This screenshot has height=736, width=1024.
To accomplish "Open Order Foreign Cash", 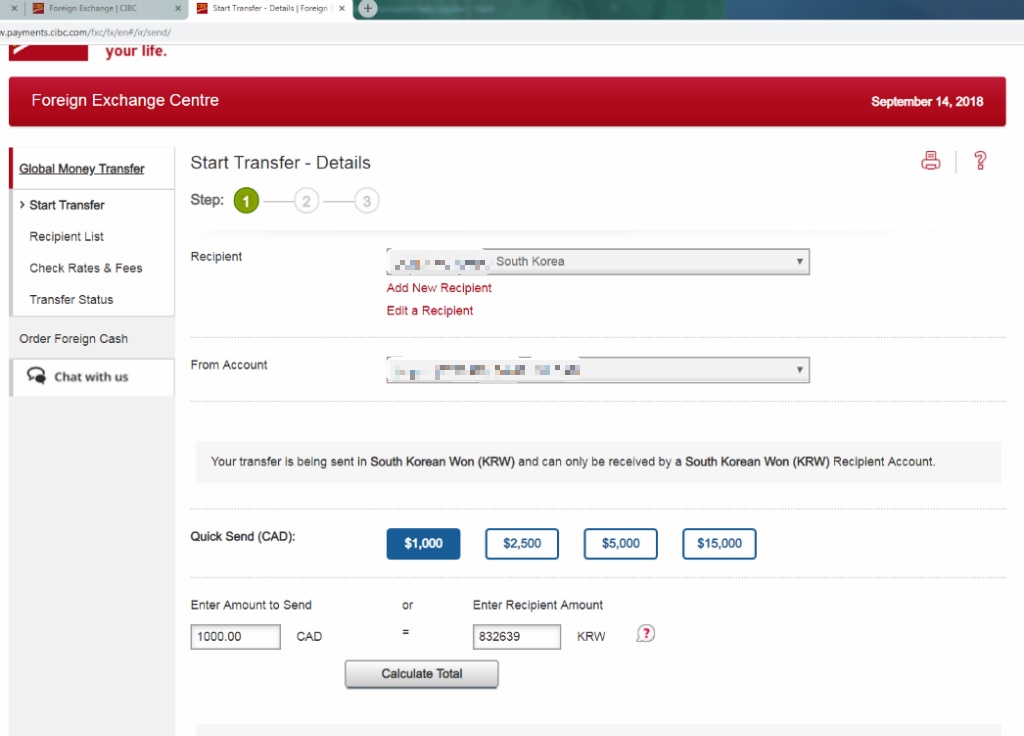I will click(x=73, y=338).
